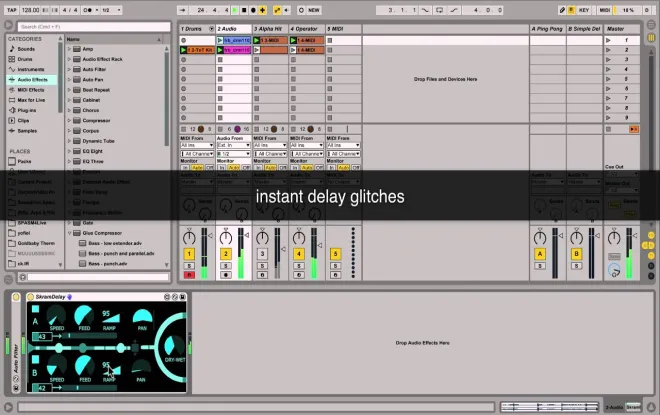Disarm the red record arm on track 1
This screenshot has height=415, width=660.
(x=189, y=275)
